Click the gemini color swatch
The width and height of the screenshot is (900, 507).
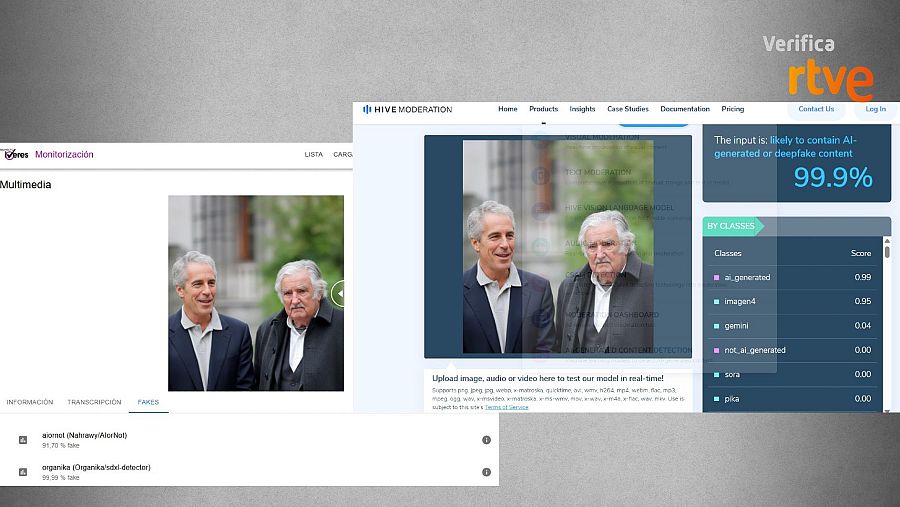tap(716, 326)
